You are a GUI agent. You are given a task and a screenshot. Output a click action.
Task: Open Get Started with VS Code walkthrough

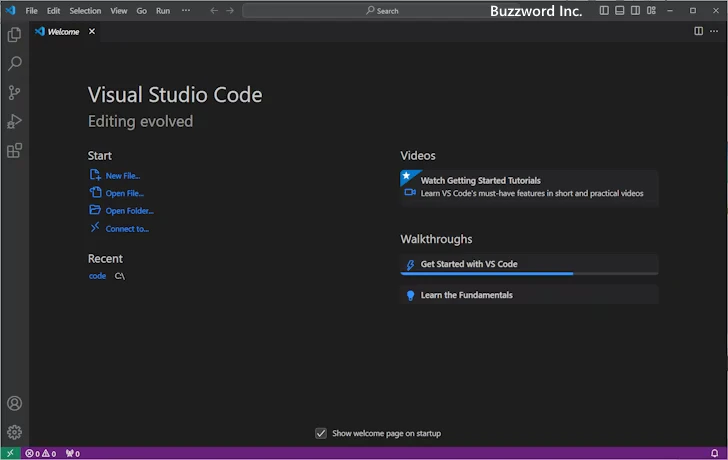529,264
